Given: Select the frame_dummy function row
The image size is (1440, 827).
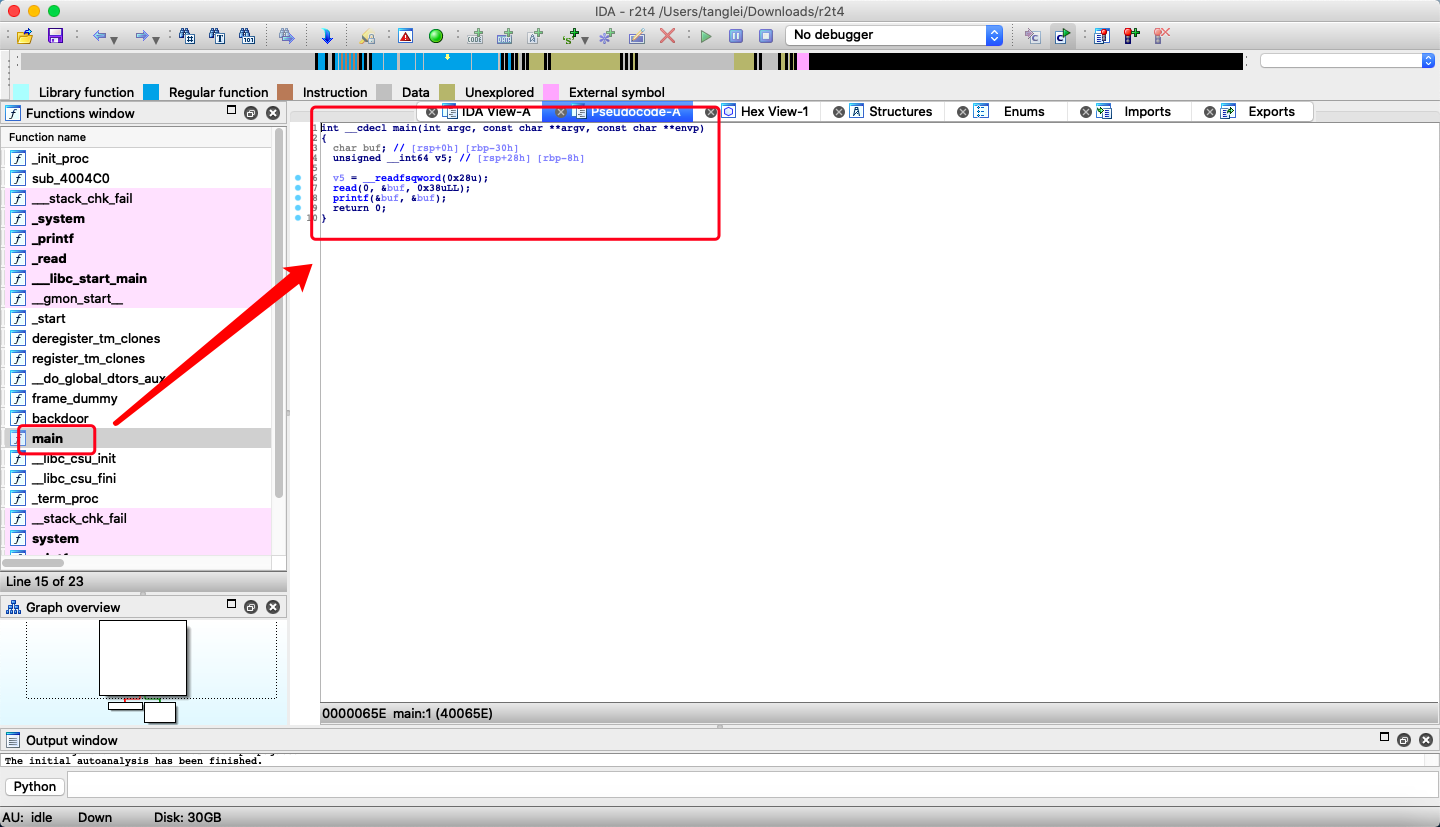Looking at the screenshot, I should coord(138,398).
